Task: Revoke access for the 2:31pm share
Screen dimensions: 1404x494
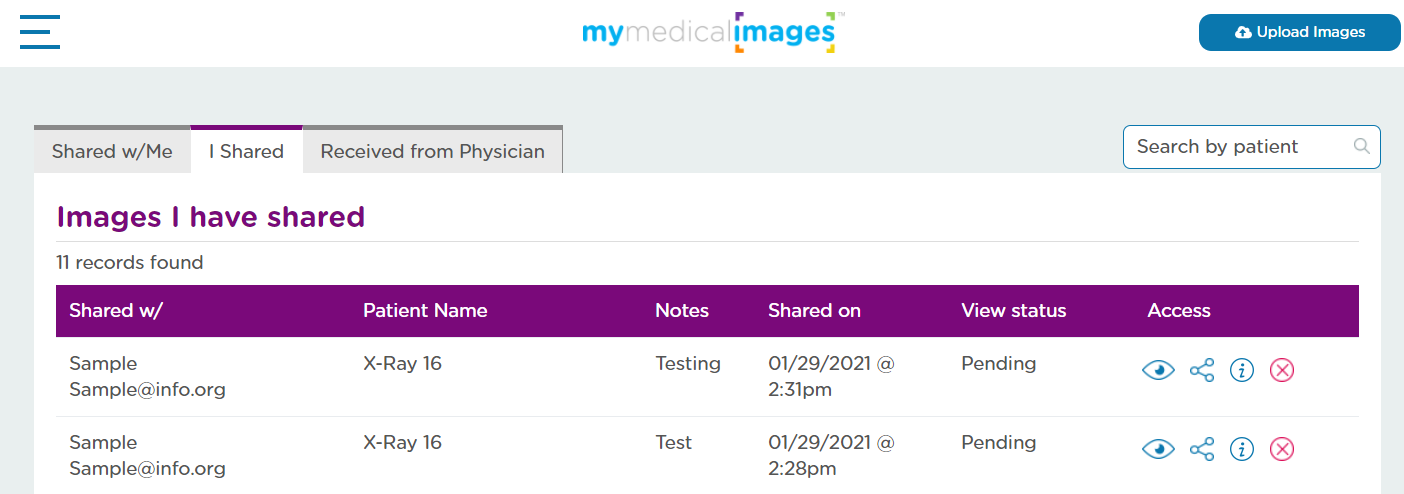Action: 1282,371
